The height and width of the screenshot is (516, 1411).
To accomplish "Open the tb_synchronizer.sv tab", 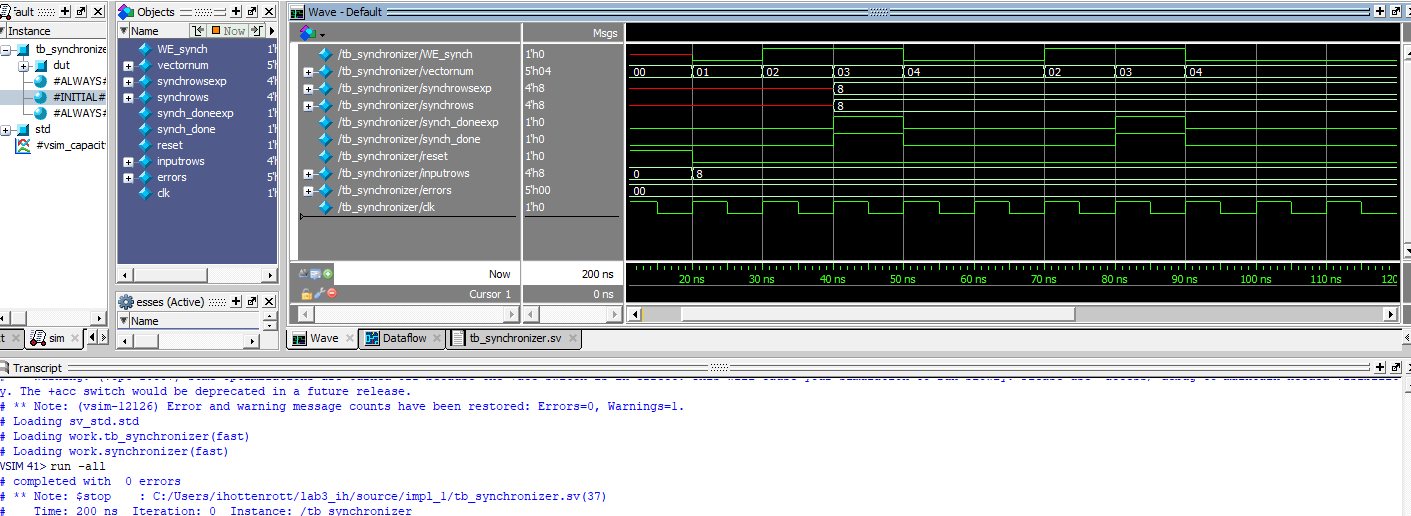I will [x=514, y=338].
